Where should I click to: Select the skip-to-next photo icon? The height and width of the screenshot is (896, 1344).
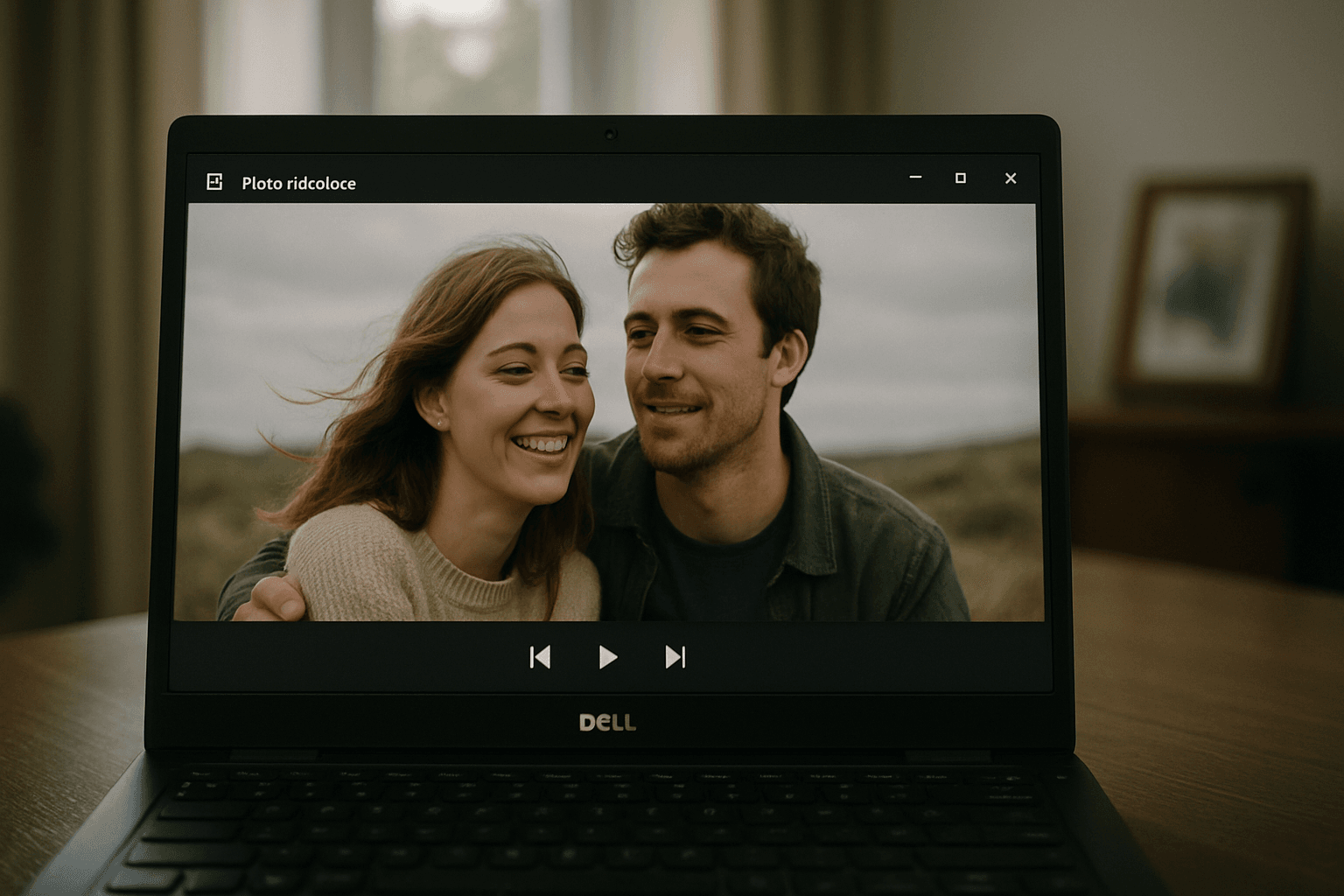point(675,658)
